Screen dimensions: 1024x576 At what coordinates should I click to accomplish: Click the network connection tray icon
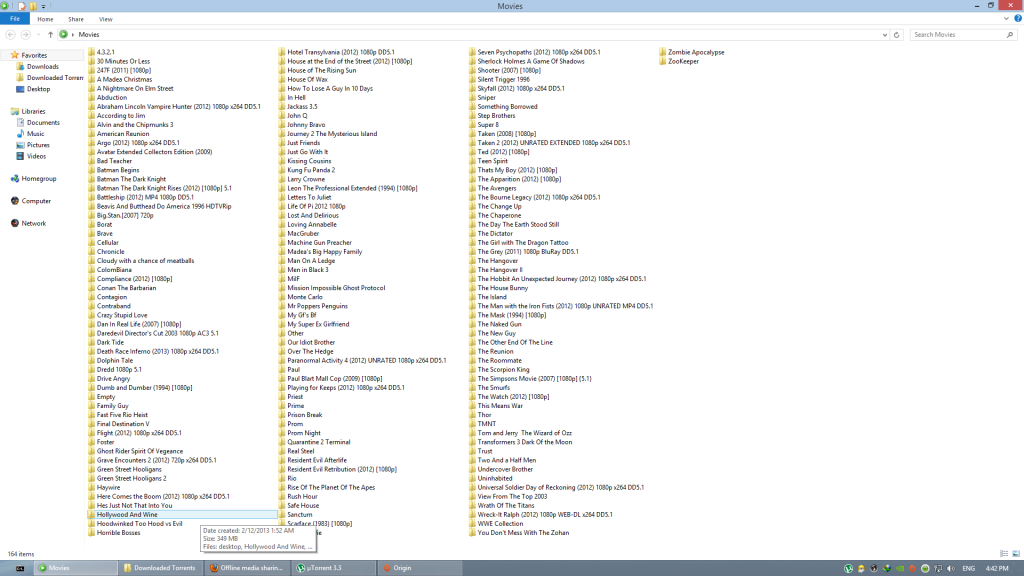click(938, 568)
